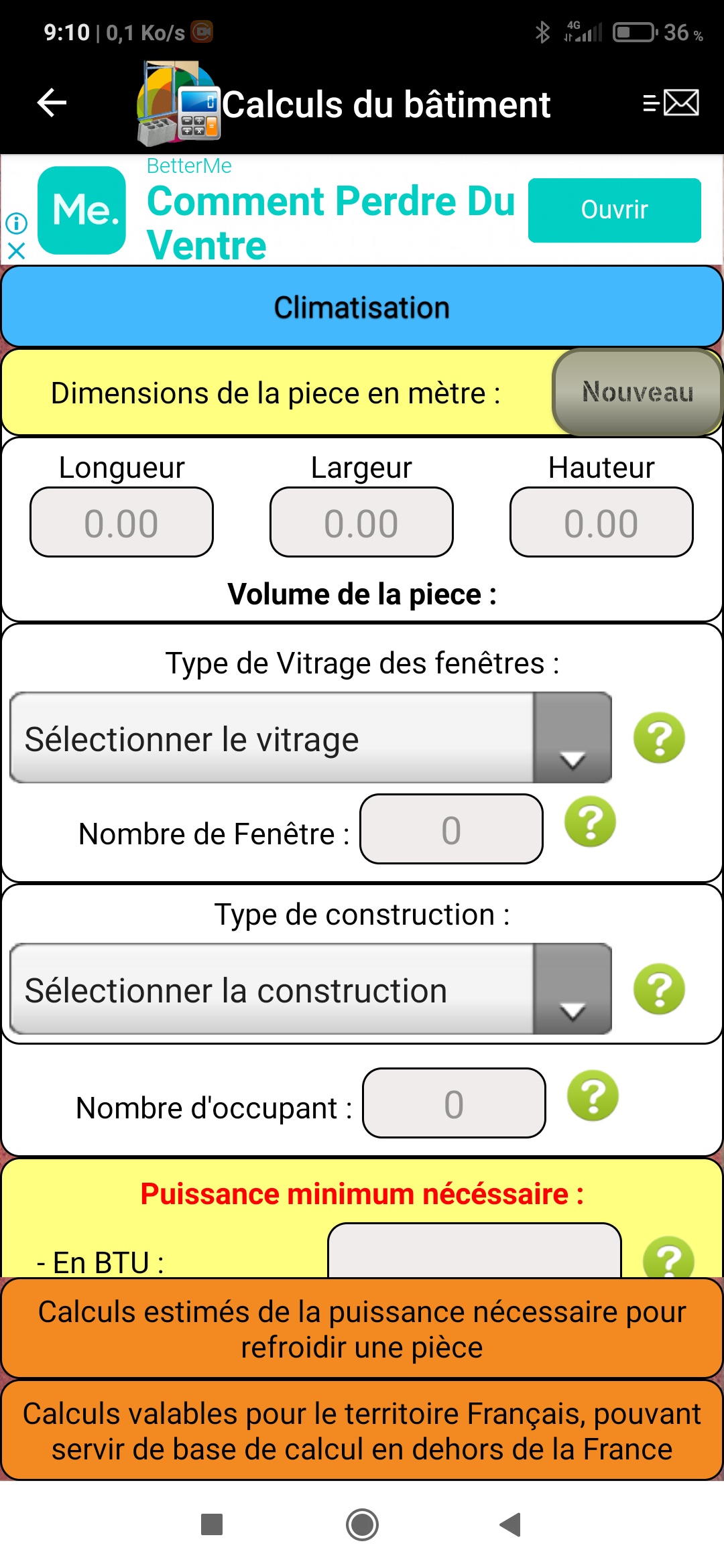Viewport: 724px width, 1568px height.
Task: Show help for Nombre d'occupant
Action: pyautogui.click(x=593, y=1096)
